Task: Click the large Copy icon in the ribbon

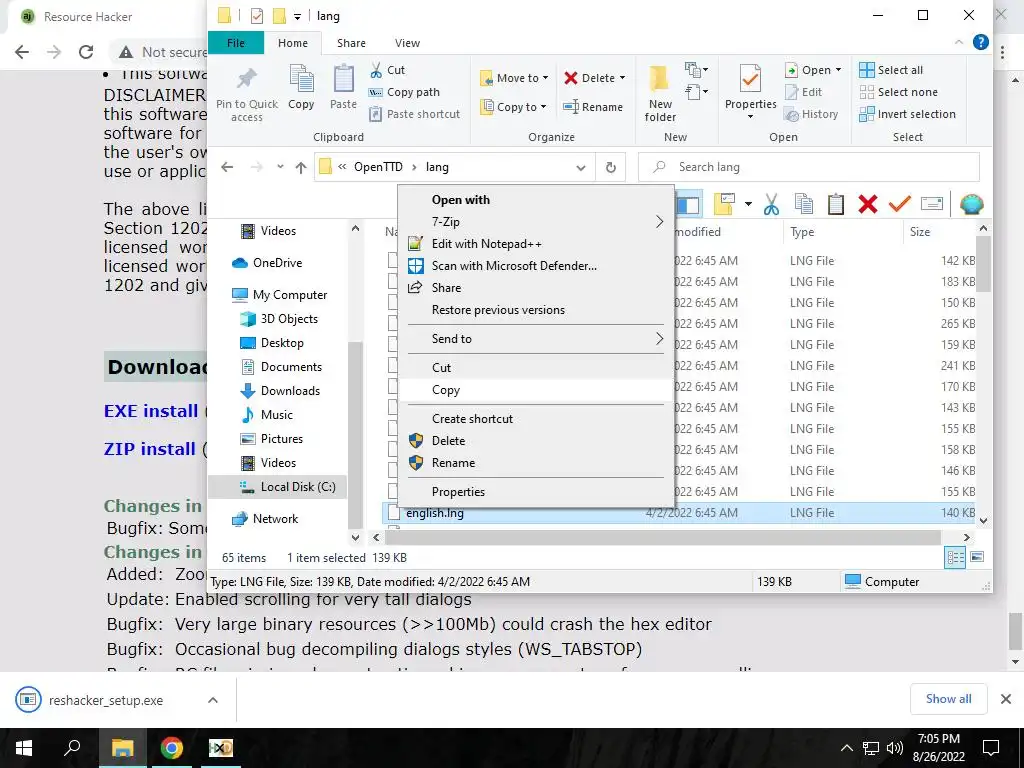Action: click(x=301, y=80)
